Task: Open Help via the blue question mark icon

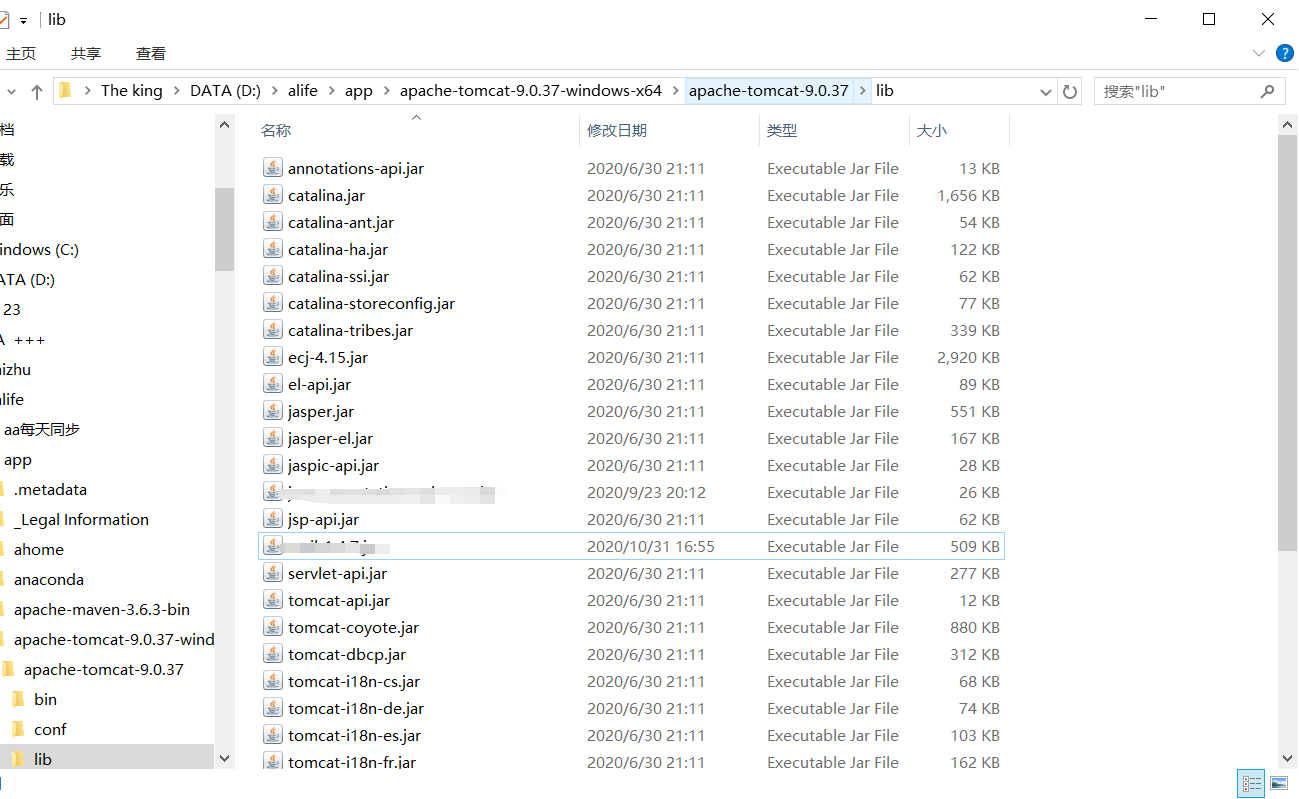Action: coord(1283,53)
